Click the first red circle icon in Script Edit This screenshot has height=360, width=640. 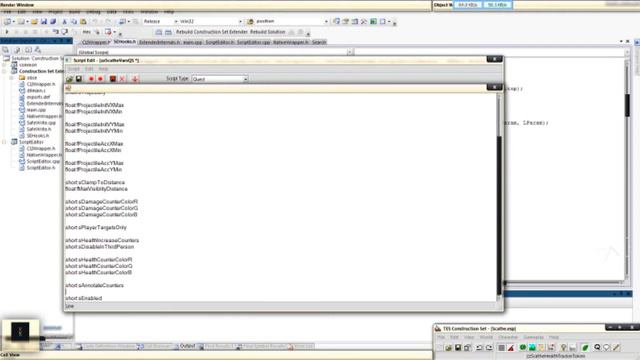tap(91, 79)
